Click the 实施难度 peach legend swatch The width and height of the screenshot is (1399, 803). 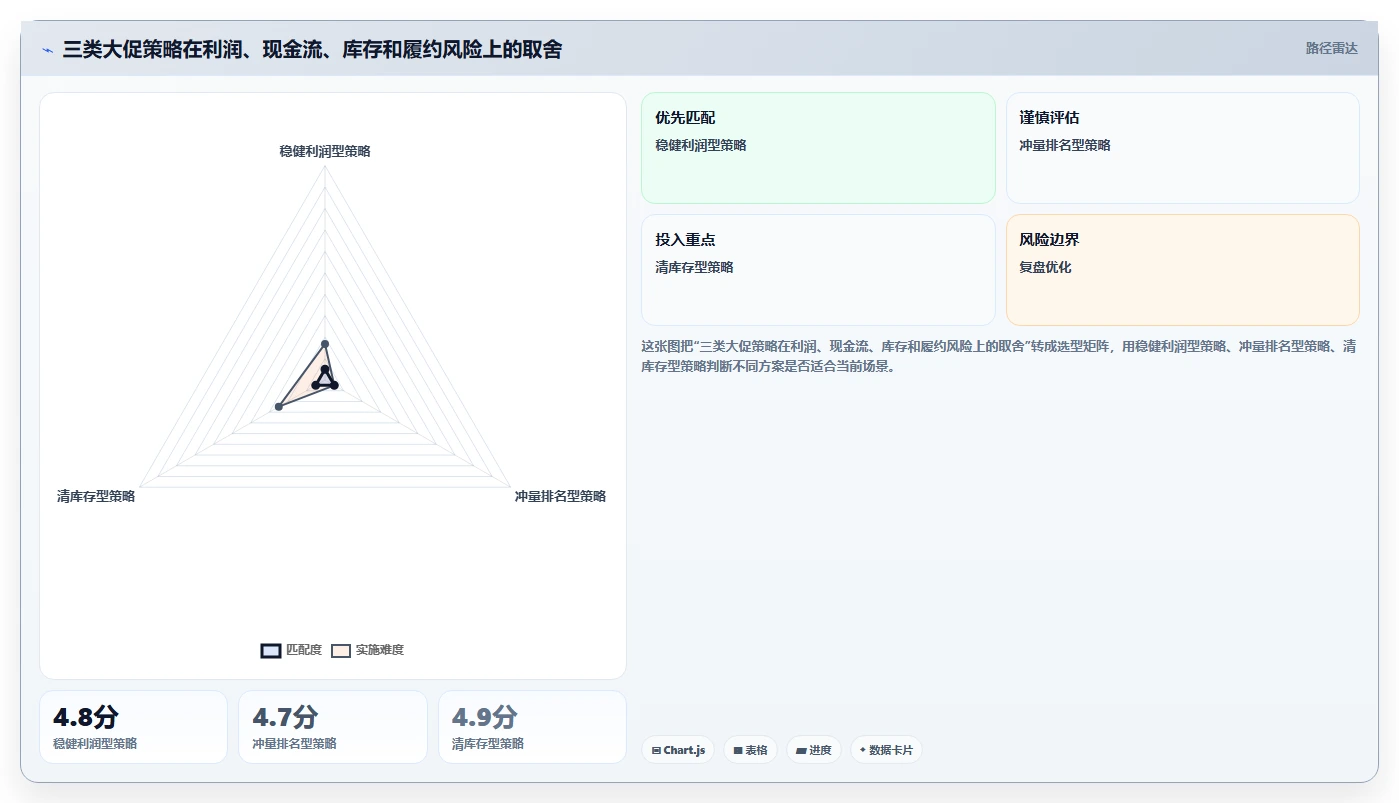pos(341,650)
